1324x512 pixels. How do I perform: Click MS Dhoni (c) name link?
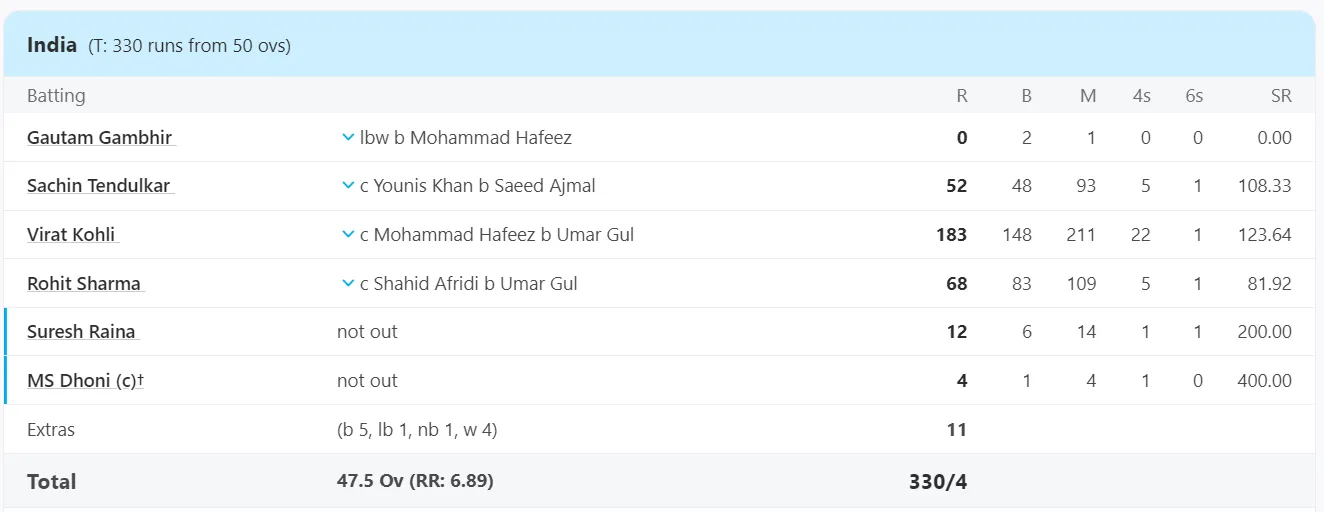pyautogui.click(x=85, y=381)
